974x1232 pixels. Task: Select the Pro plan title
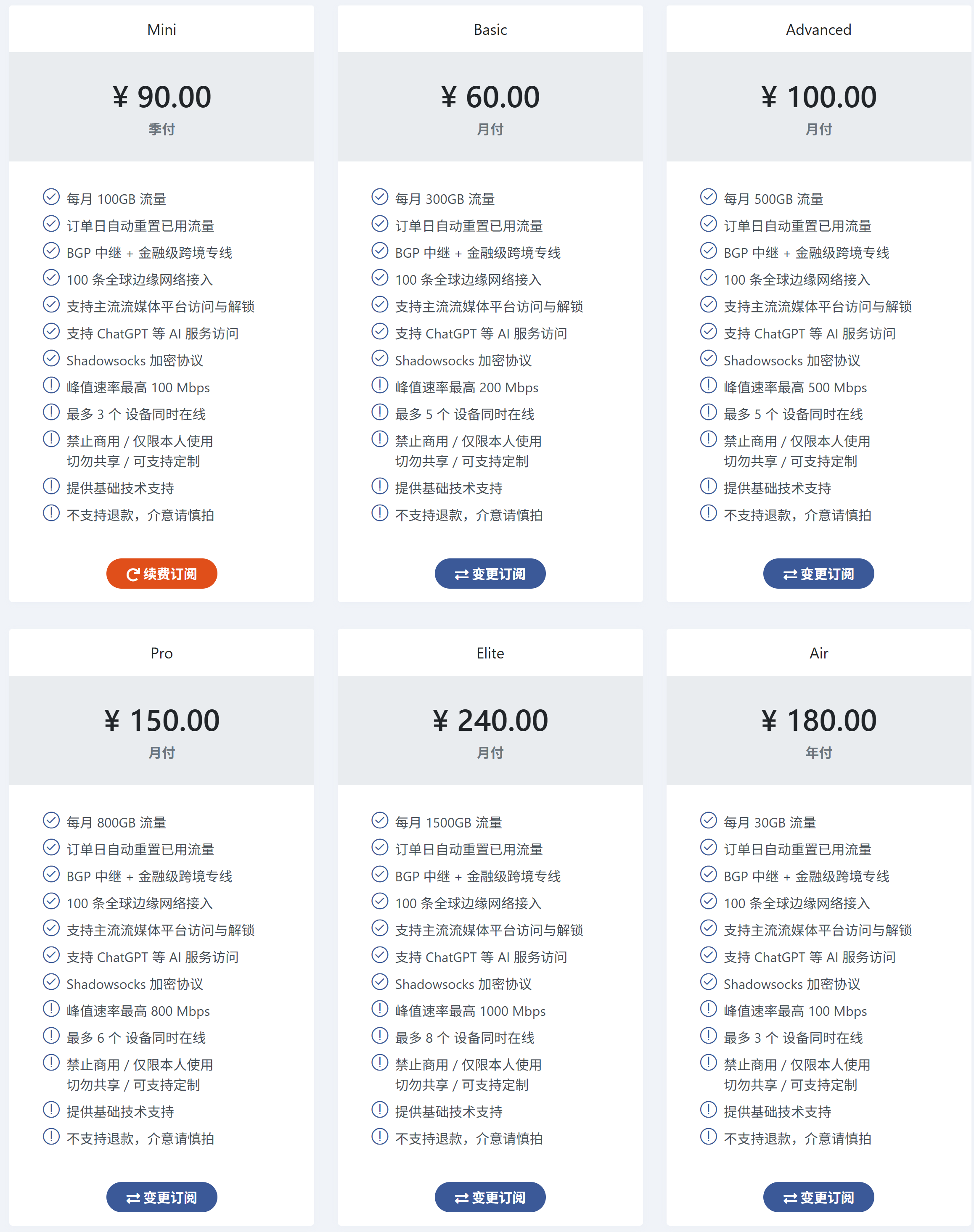(x=161, y=653)
